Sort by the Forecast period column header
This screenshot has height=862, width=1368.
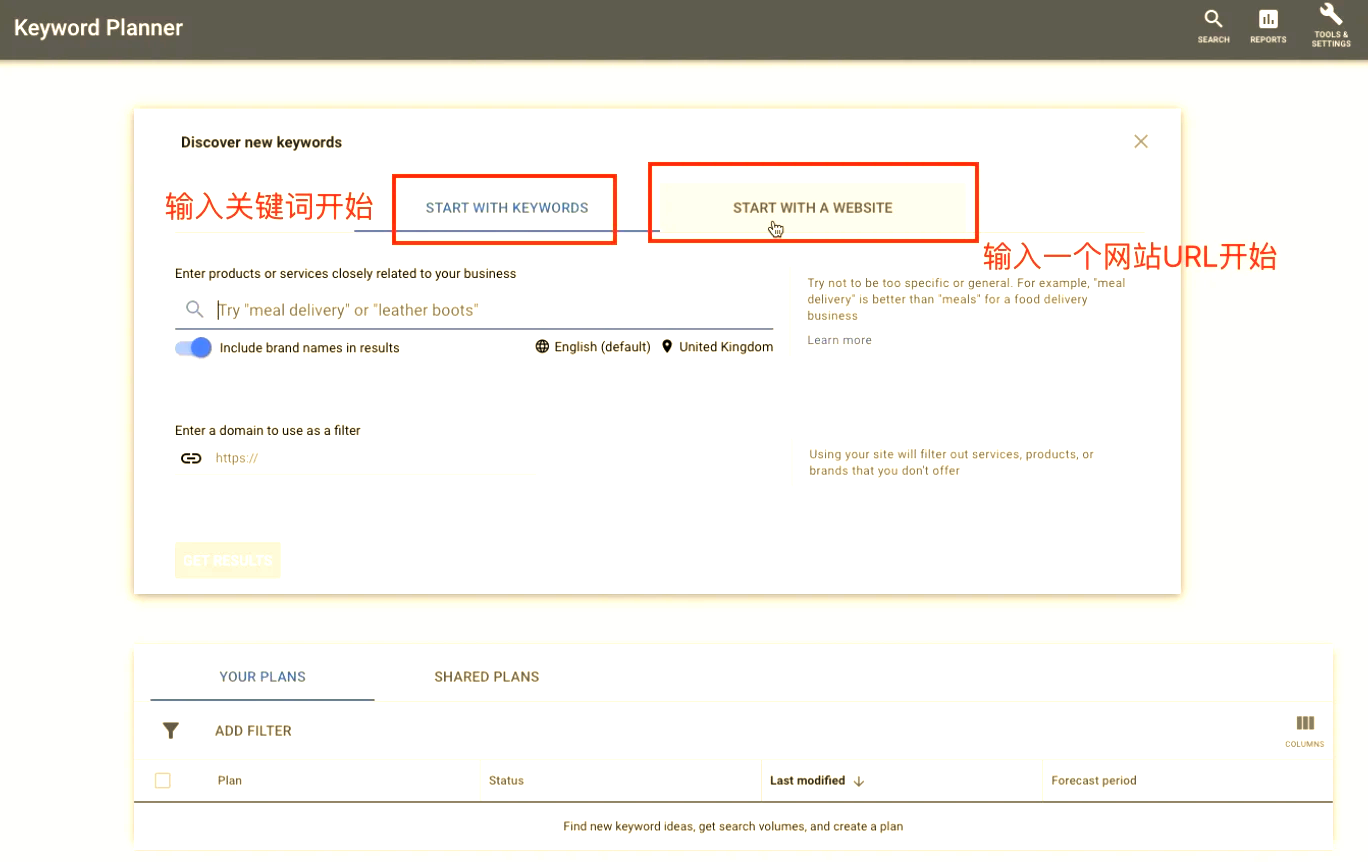click(1094, 781)
